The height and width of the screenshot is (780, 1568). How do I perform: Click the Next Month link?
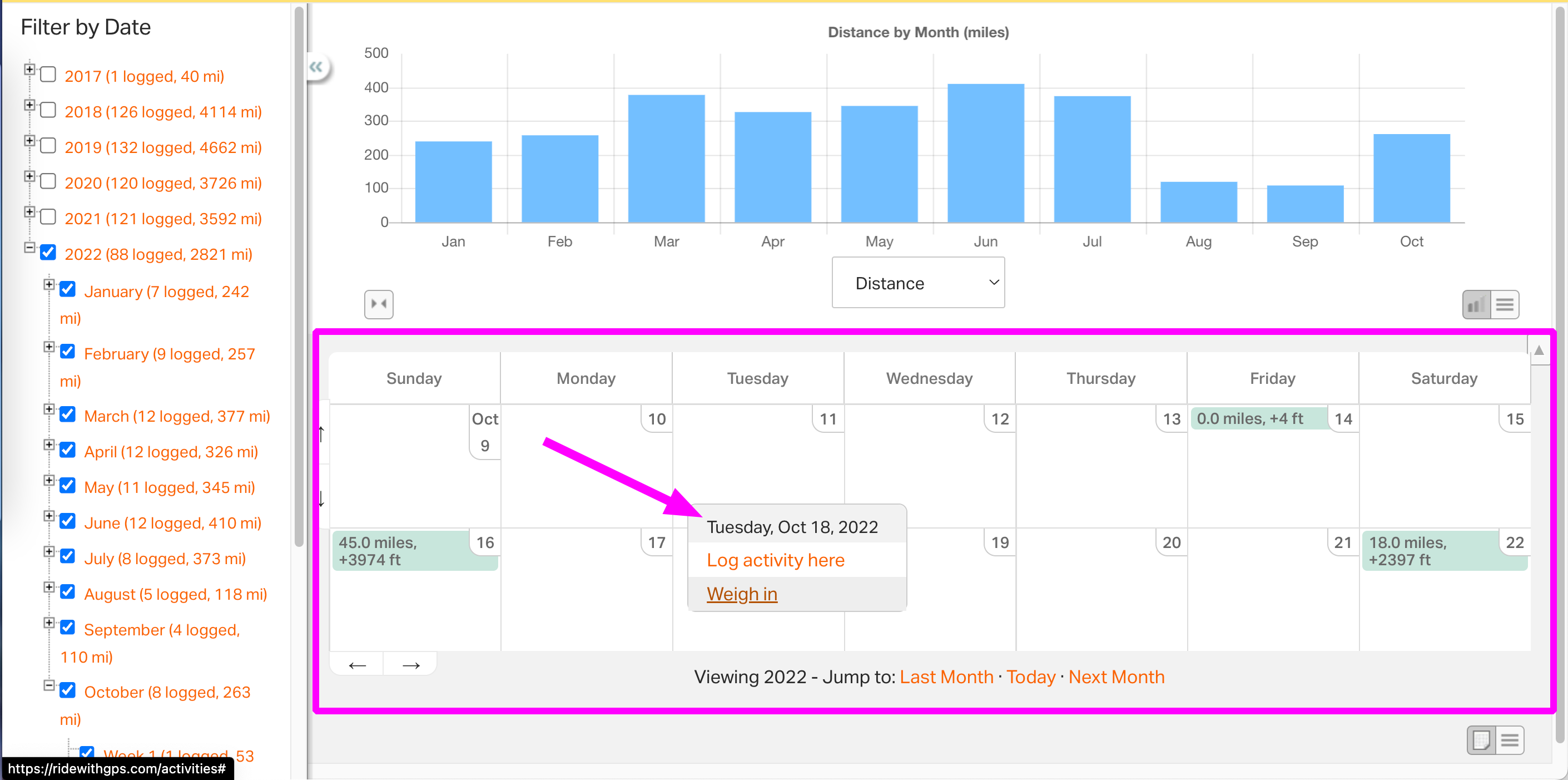click(1116, 677)
